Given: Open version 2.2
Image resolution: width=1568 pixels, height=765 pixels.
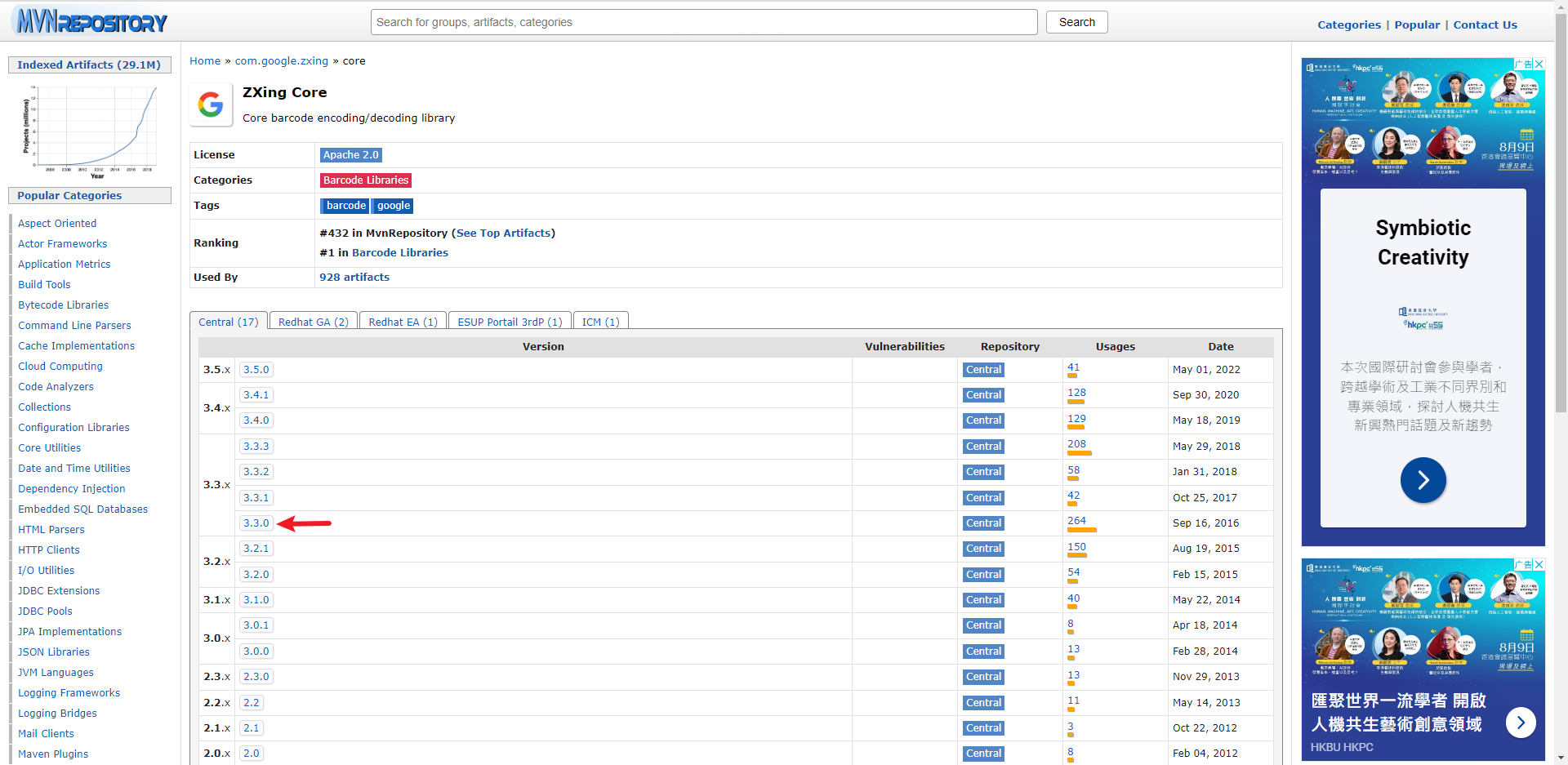Looking at the screenshot, I should point(252,703).
